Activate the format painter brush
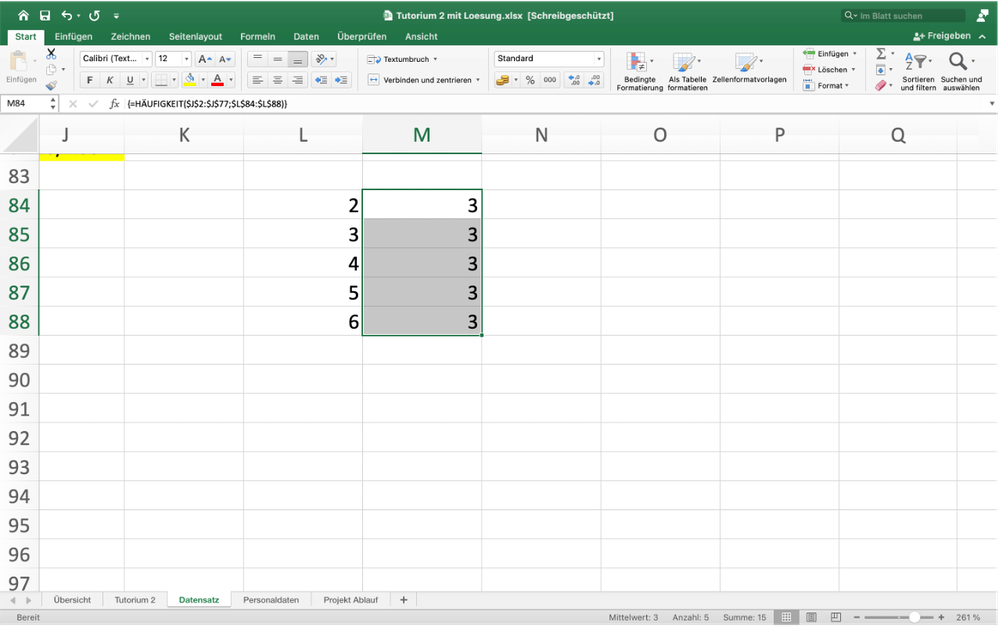 [x=52, y=85]
